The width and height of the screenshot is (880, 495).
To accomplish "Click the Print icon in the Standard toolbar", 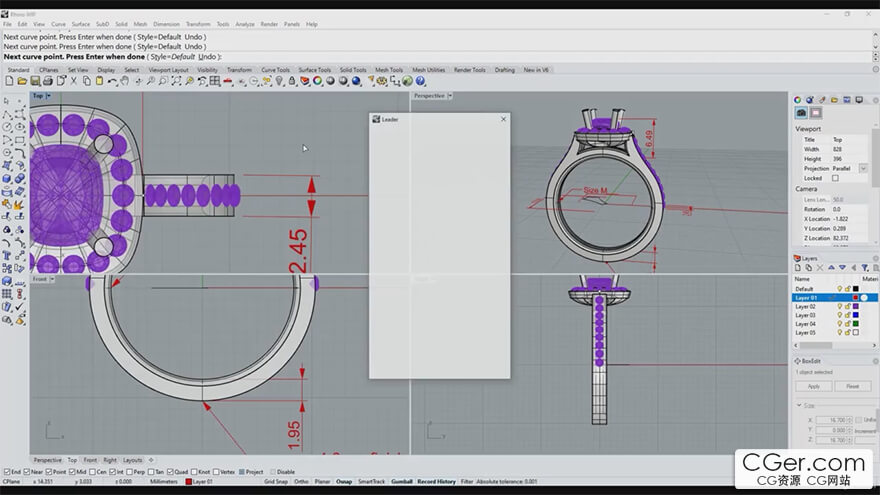I will (48, 81).
